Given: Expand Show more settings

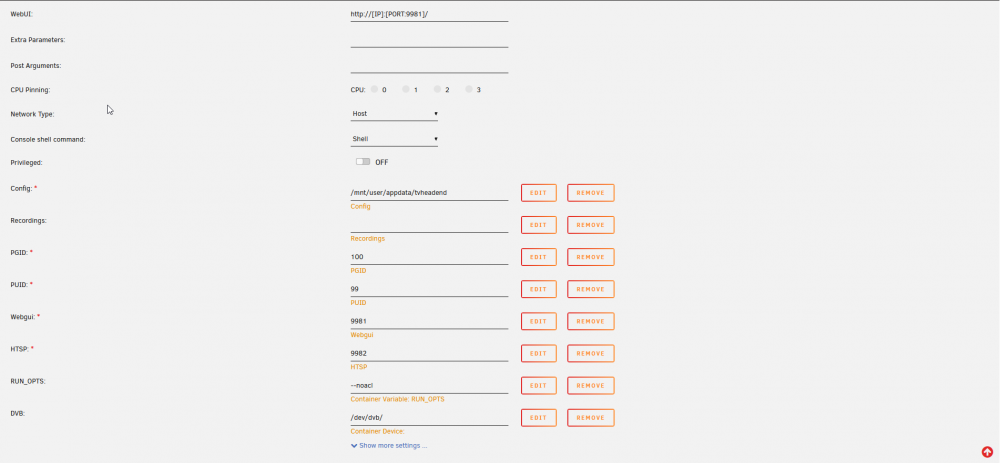Looking at the screenshot, I should (389, 446).
